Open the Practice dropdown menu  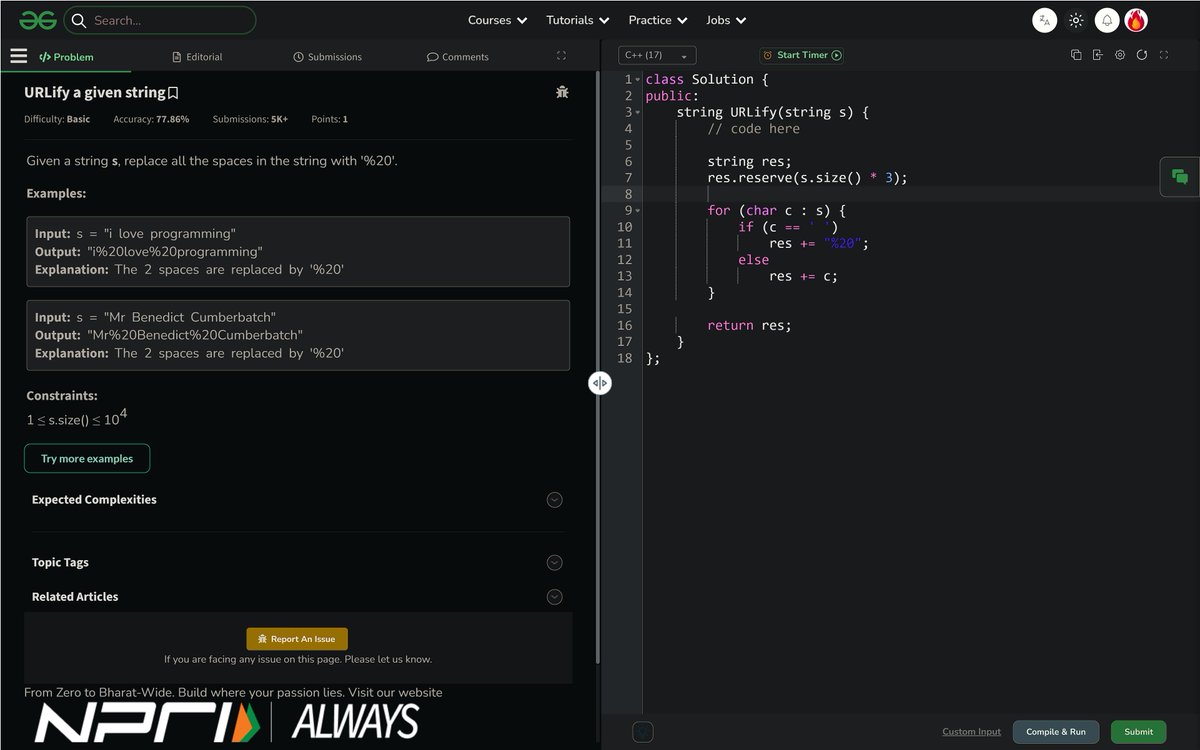coord(658,20)
